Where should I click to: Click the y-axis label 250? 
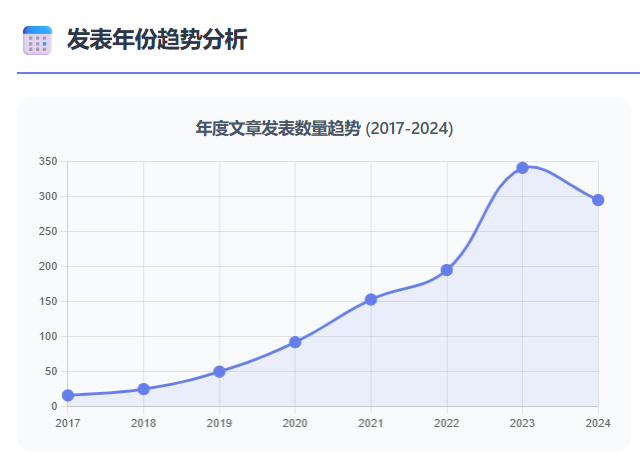pyautogui.click(x=48, y=231)
